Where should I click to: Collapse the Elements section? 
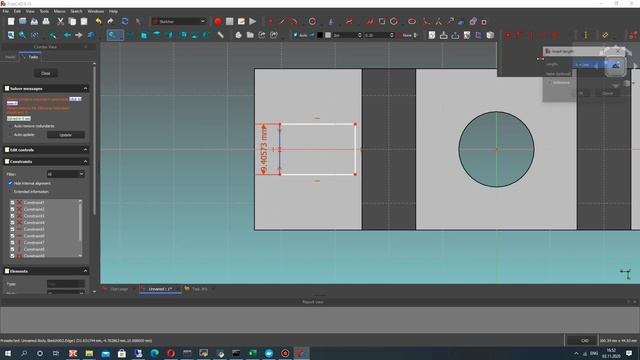click(x=85, y=271)
